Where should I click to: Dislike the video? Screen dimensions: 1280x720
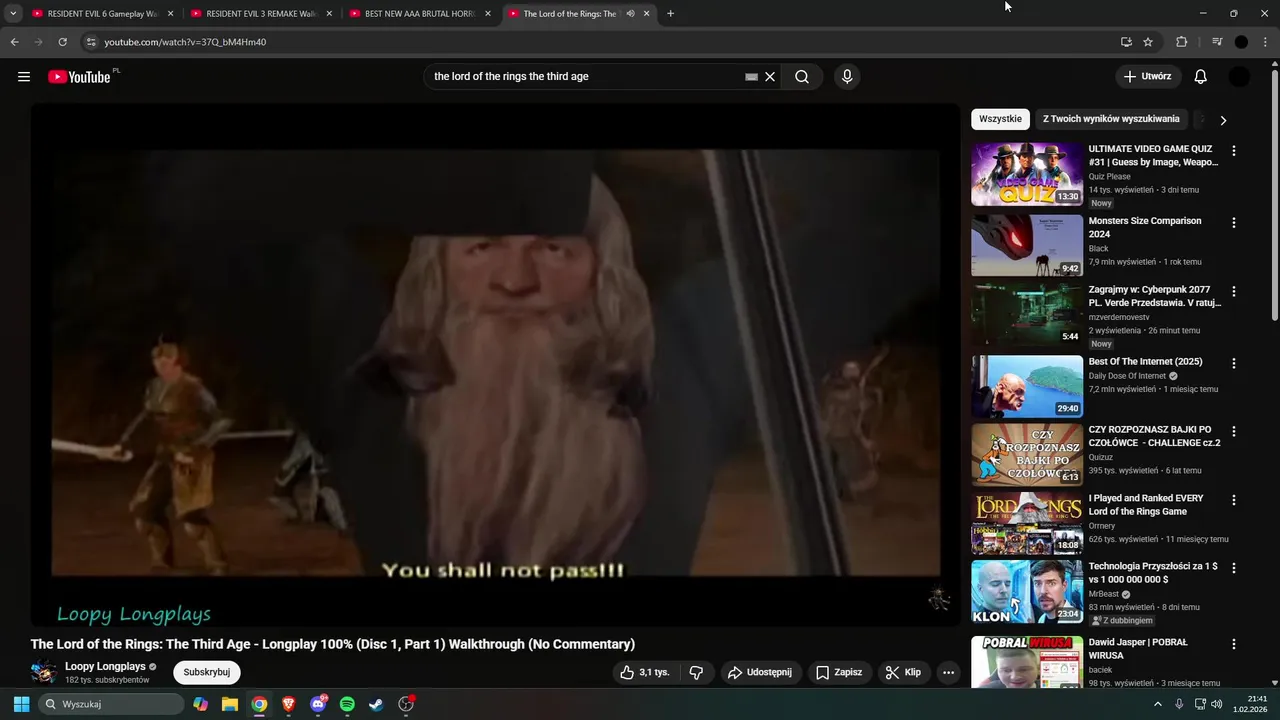(697, 673)
